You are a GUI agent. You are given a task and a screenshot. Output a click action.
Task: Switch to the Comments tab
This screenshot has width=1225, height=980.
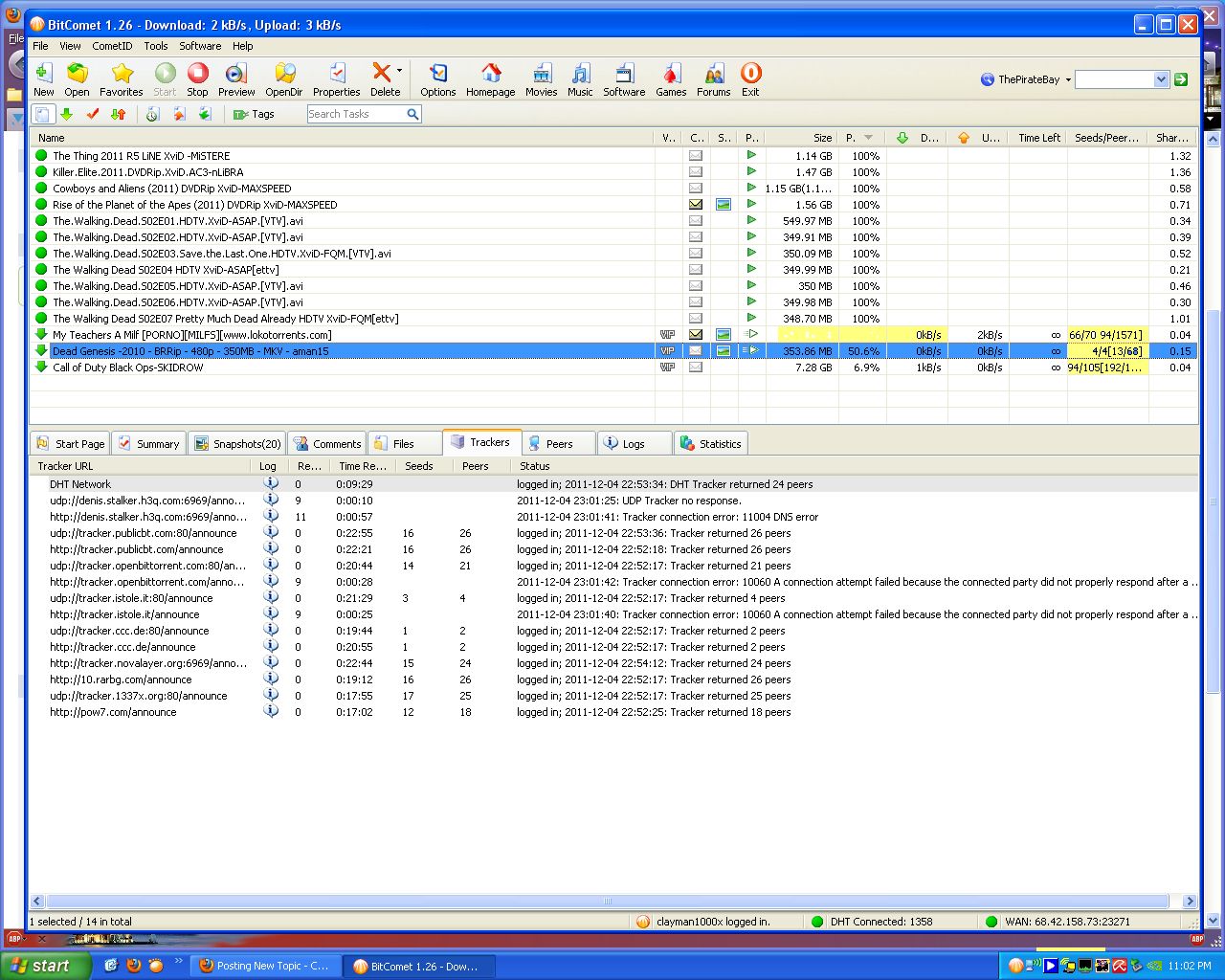pos(327,444)
